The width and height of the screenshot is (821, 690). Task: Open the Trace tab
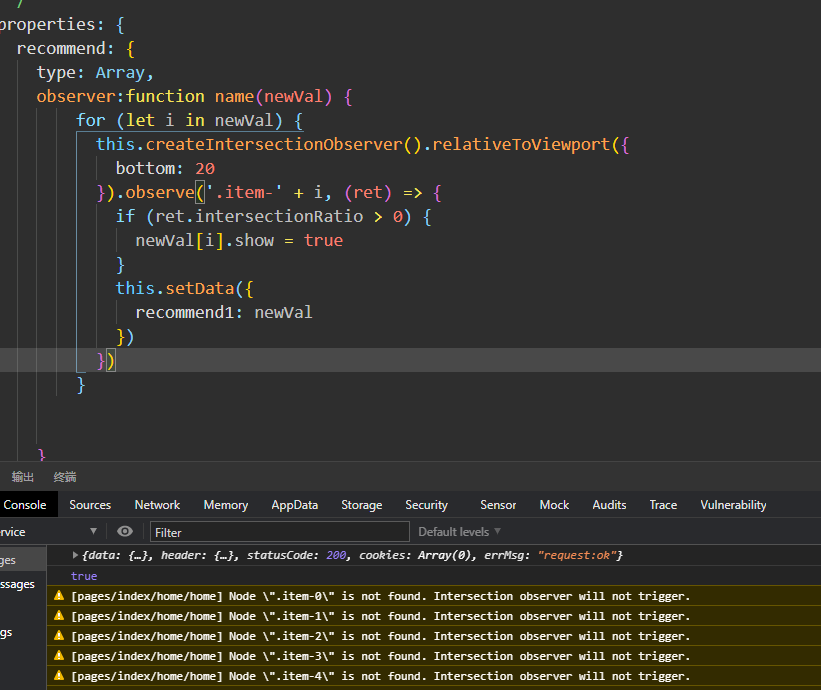[x=663, y=505]
